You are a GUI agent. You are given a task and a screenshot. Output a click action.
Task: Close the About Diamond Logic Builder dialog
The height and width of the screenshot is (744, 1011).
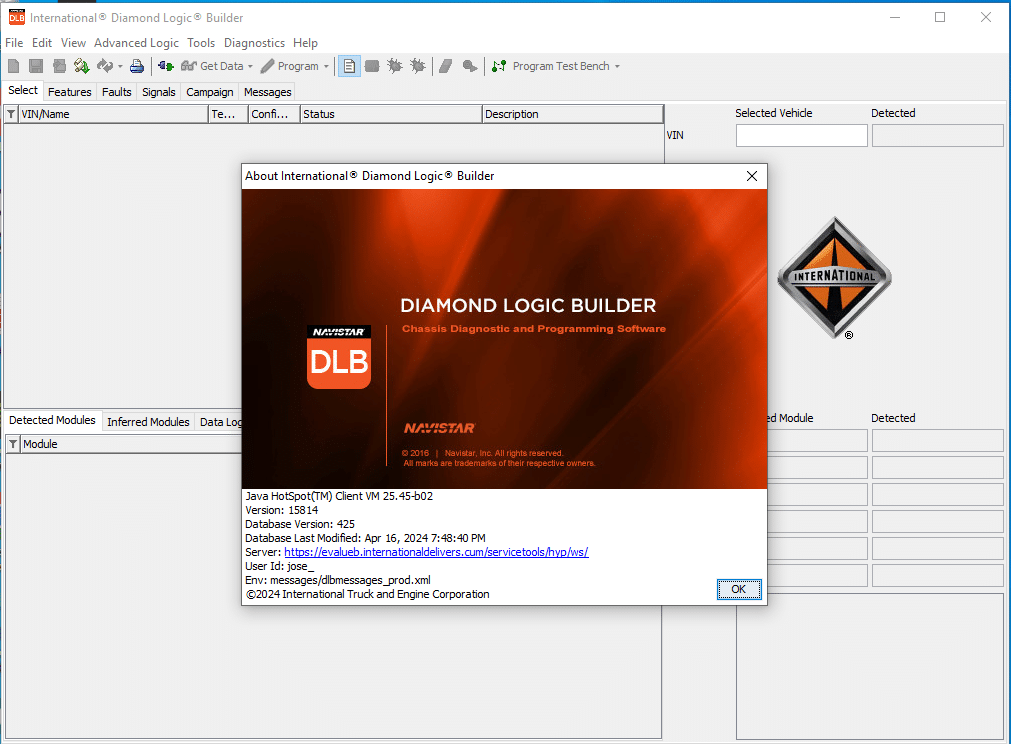[752, 176]
